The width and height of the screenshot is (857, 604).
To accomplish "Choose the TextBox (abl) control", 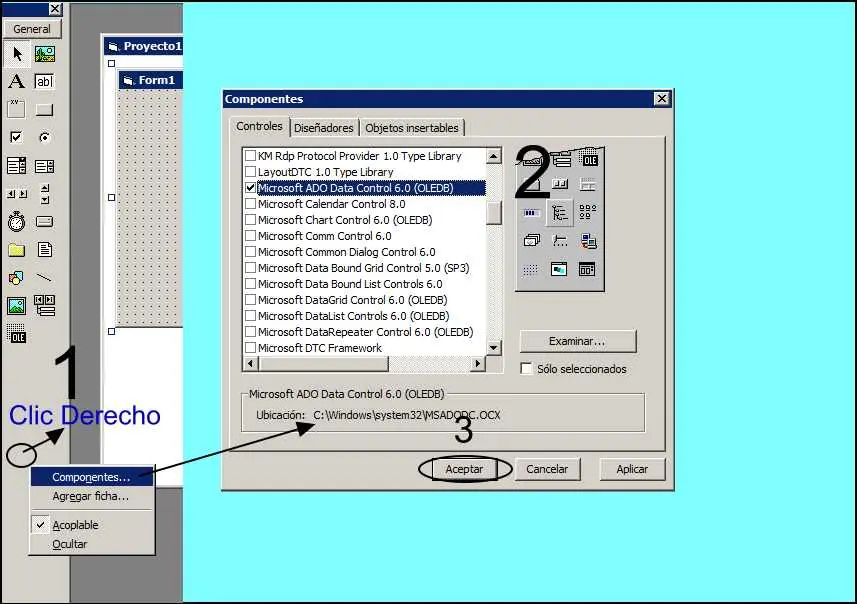I will pyautogui.click(x=44, y=81).
